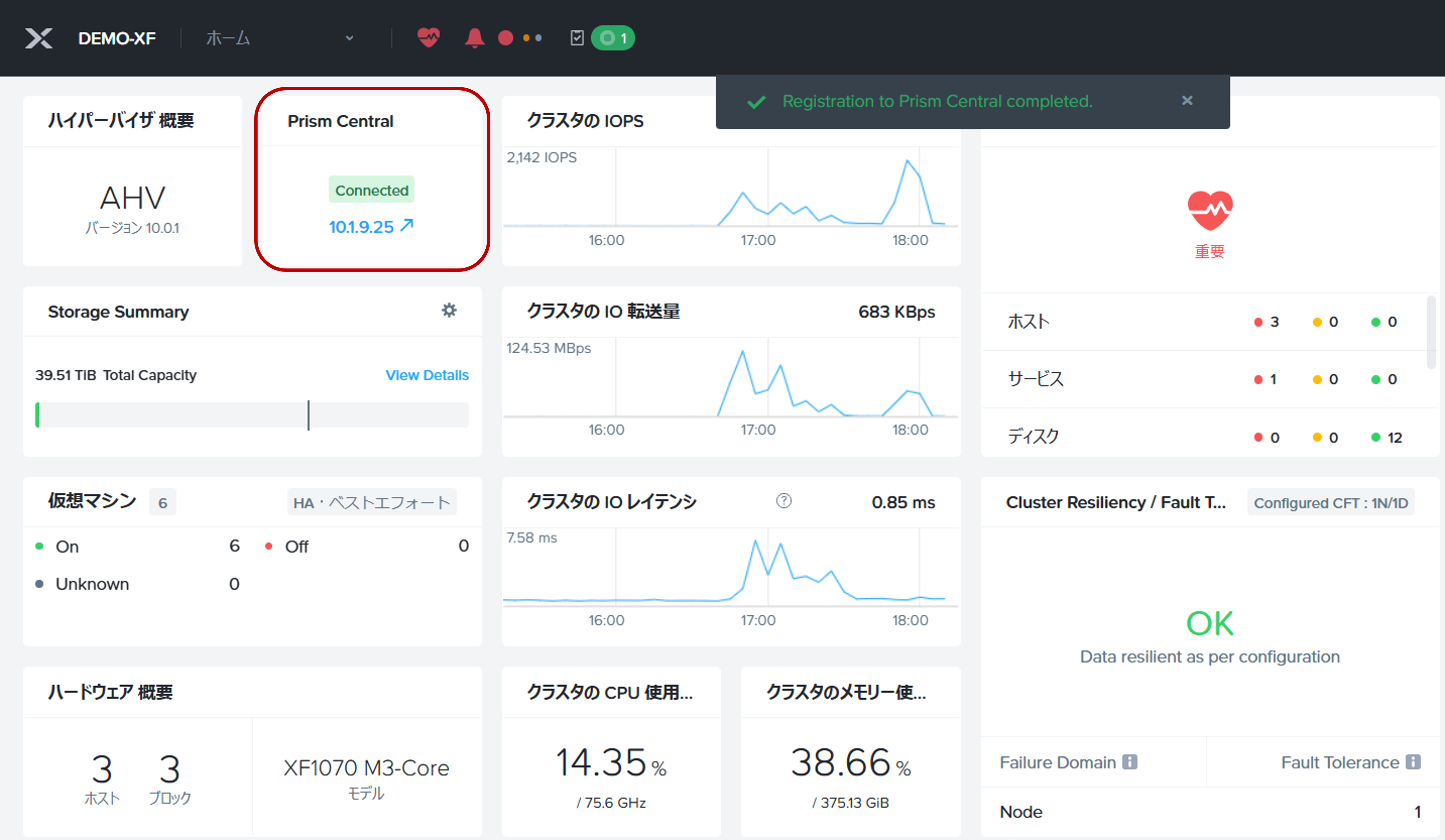Screen dimensions: 1445x840
Task: Click the Unknown VM count row
Action: pos(138,584)
